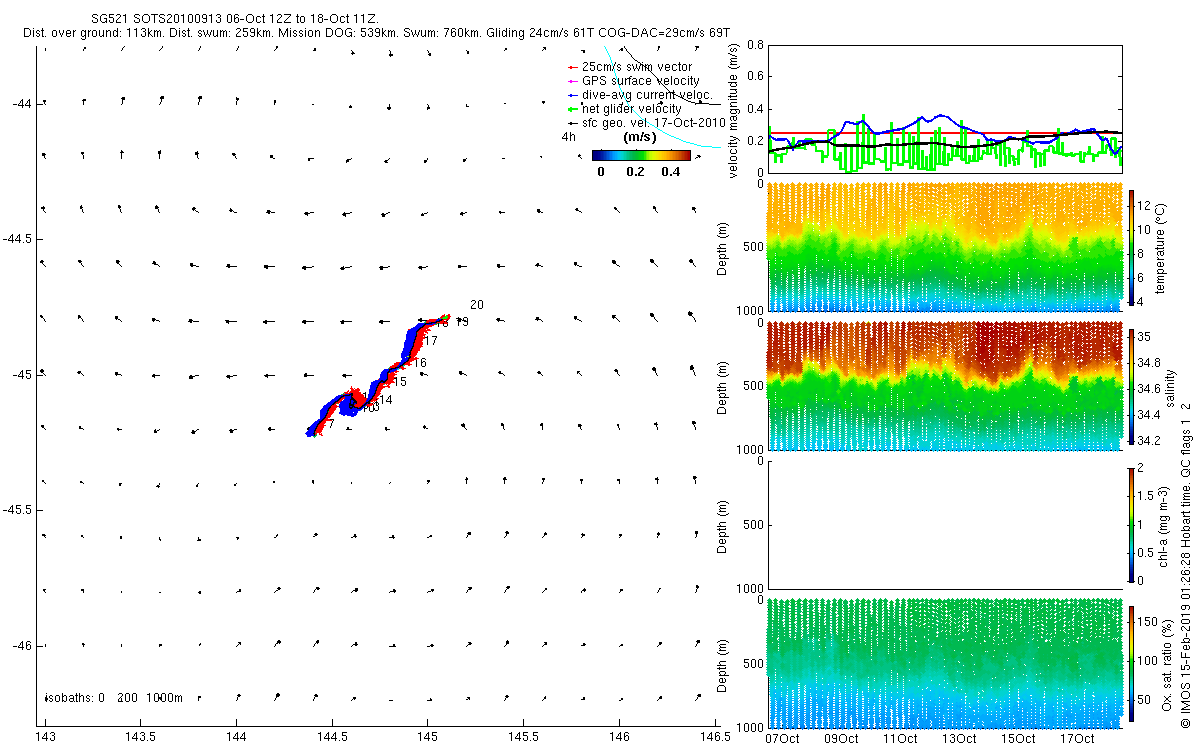Viewport: 1200px width, 750px height.
Task: Click the temperature (°C) colorbar
Action: point(1132,246)
